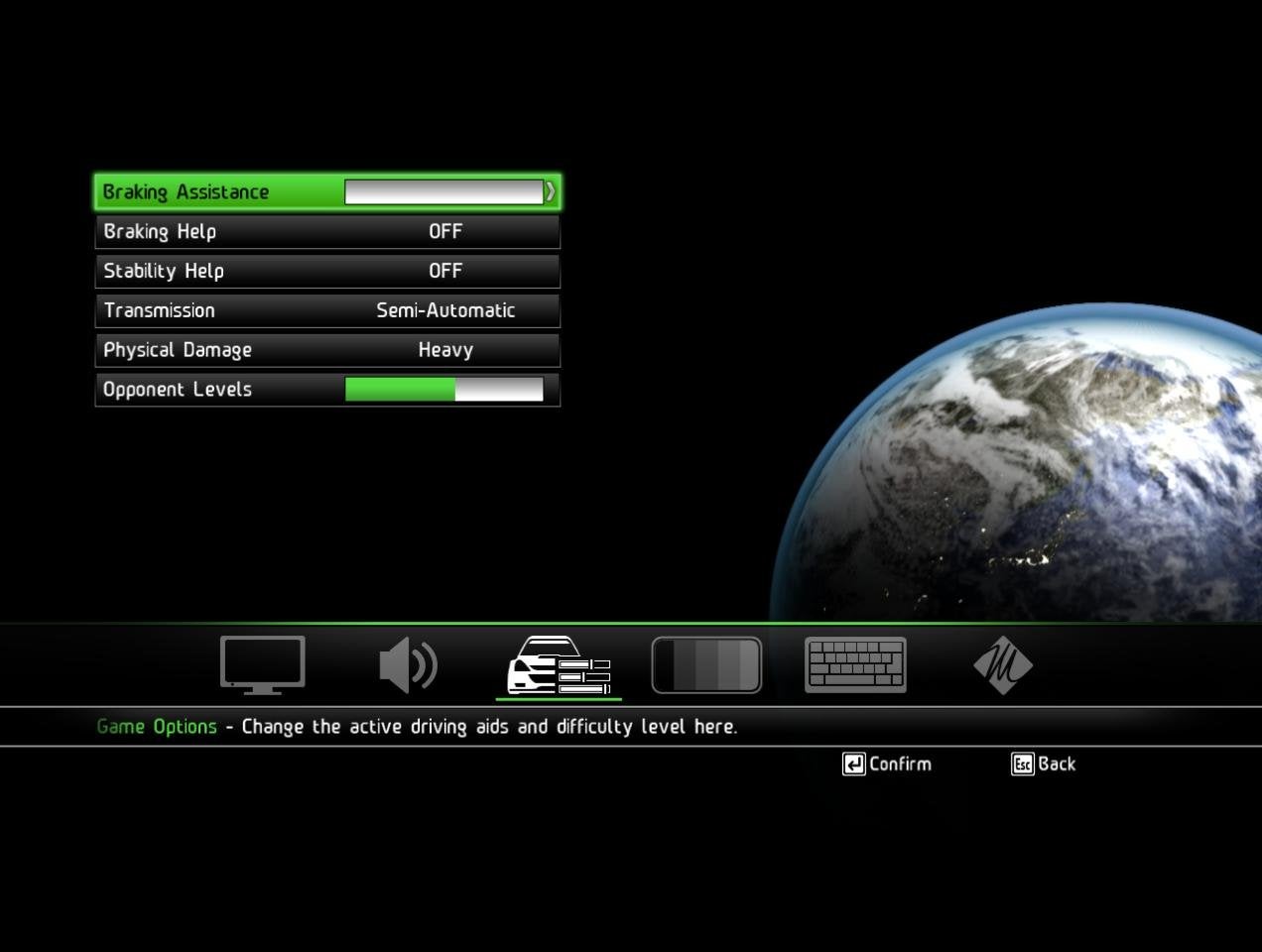Adjust the Braking Assistance slider bar
Screen dimensions: 1262x952
(443, 191)
